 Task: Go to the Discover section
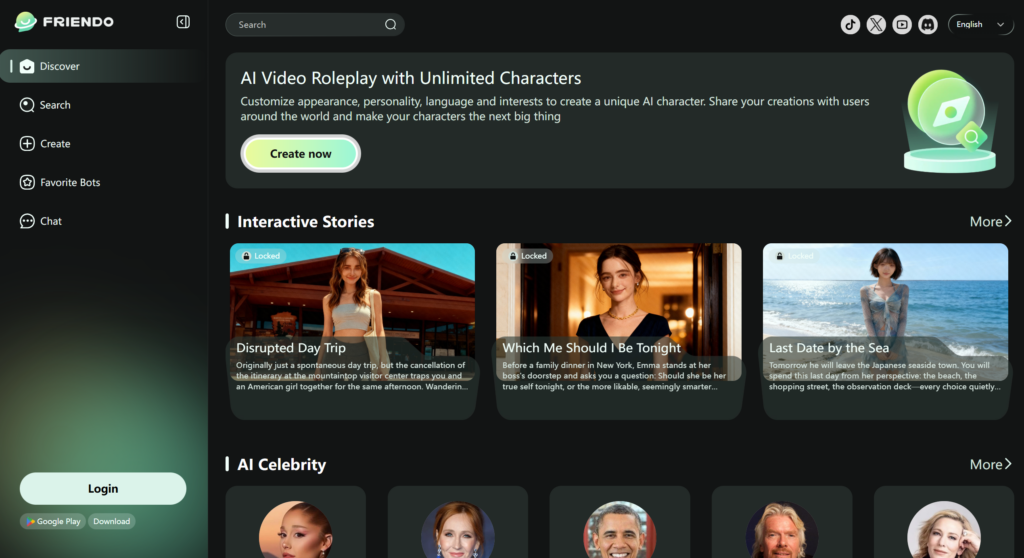click(60, 66)
